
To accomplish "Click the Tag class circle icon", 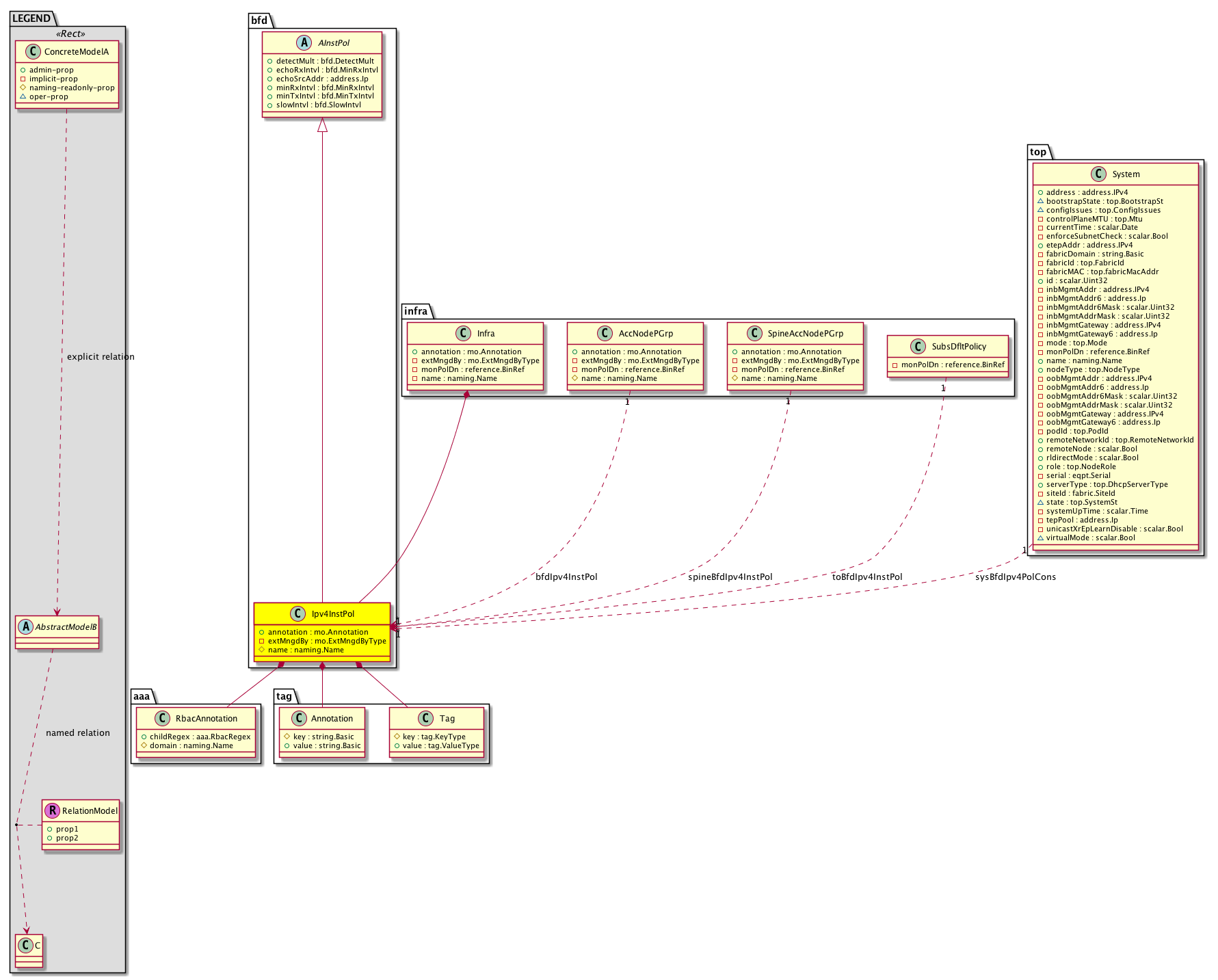I will click(x=425, y=718).
